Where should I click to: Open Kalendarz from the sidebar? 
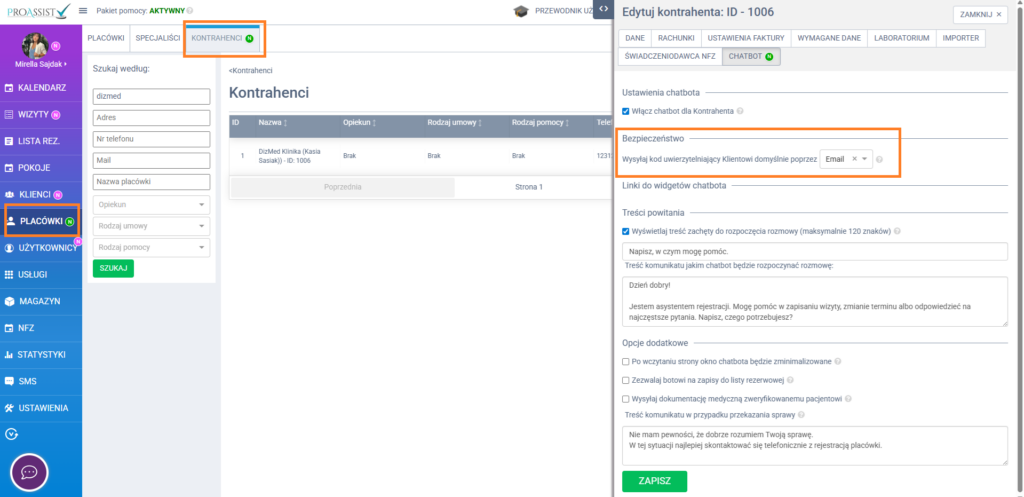coord(41,88)
